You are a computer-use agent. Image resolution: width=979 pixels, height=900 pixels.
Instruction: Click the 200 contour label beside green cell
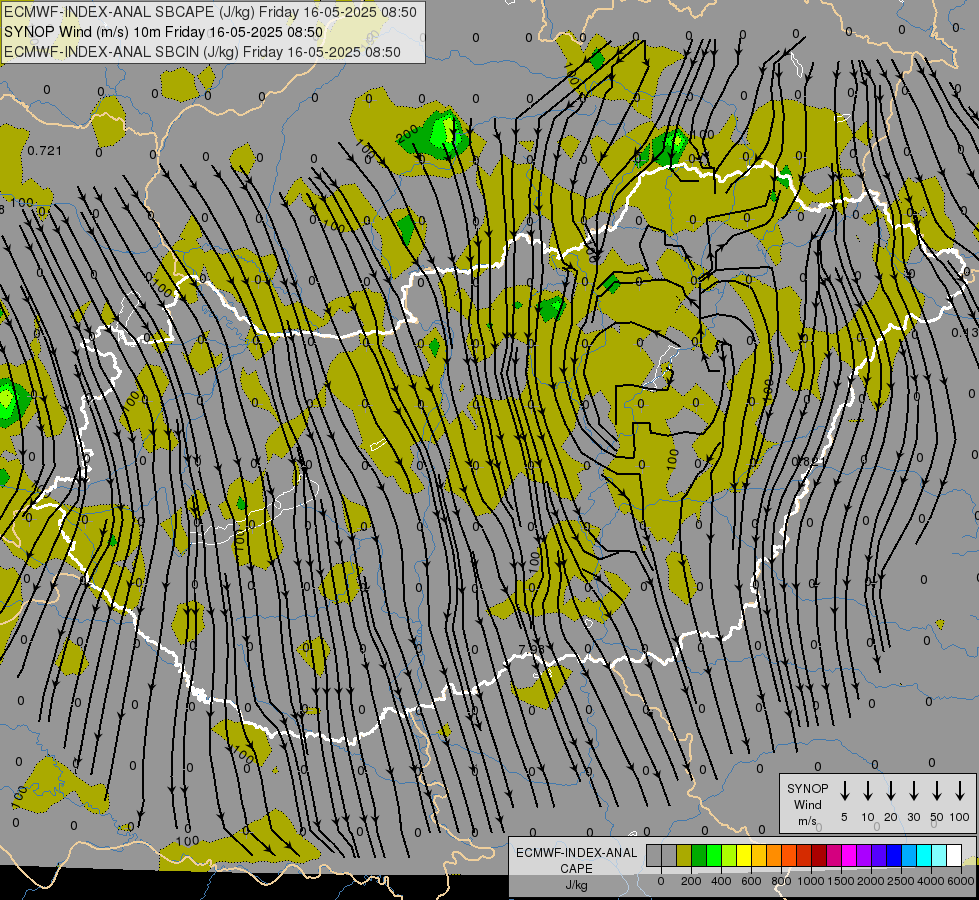pos(407,134)
